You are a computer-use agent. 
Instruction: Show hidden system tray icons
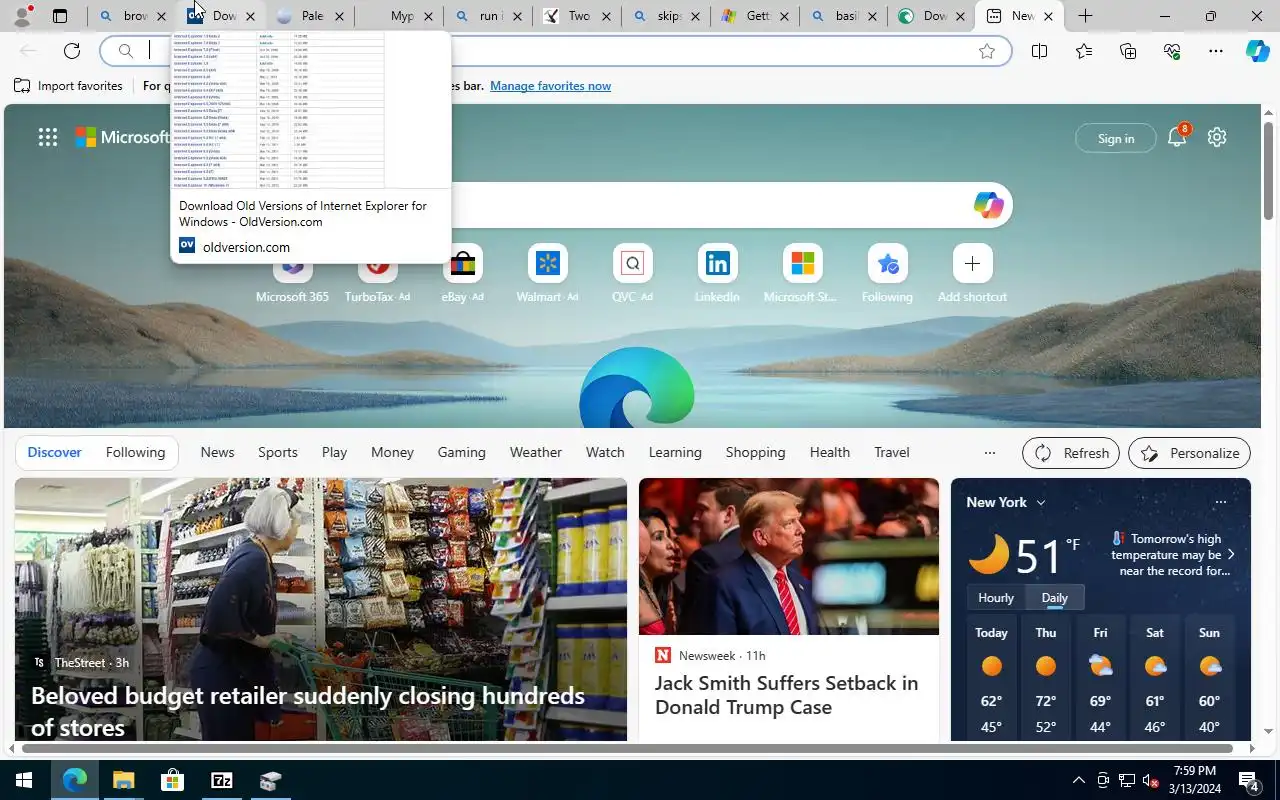1078,780
